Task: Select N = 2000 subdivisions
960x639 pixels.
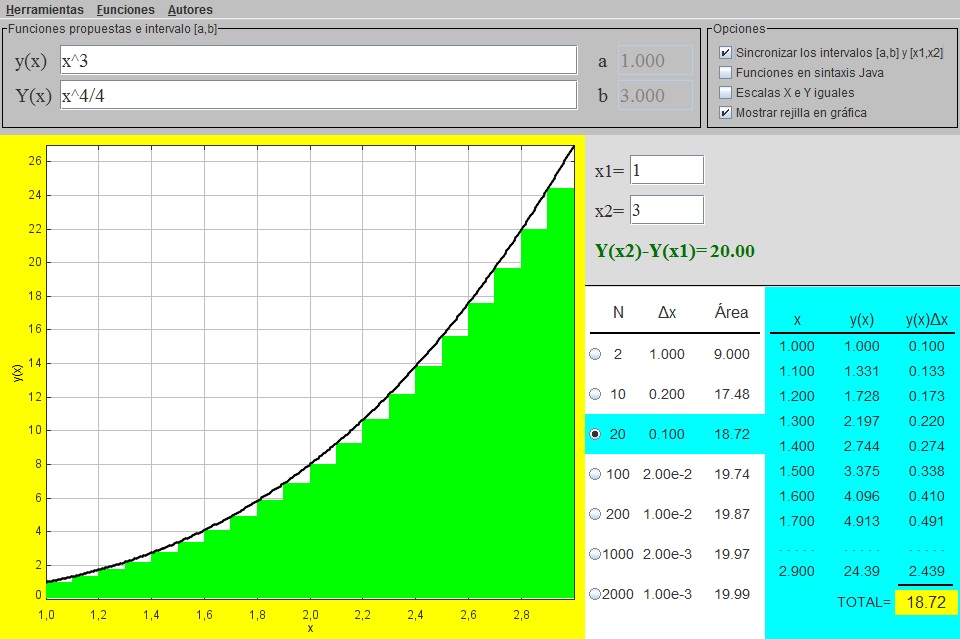Action: [x=596, y=594]
